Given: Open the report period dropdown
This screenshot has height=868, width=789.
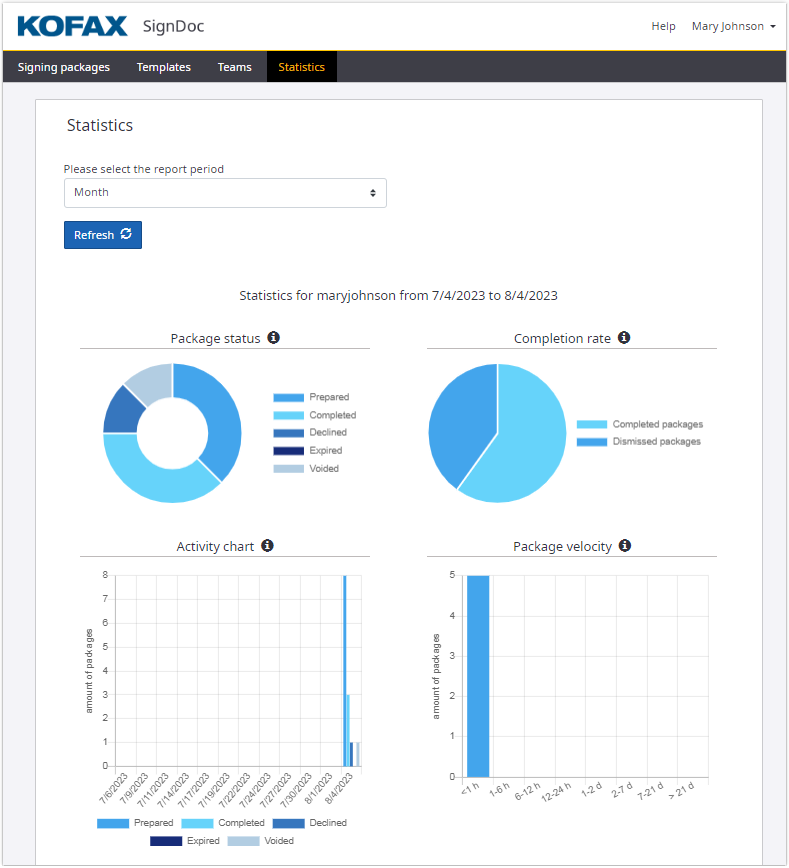Looking at the screenshot, I should [225, 193].
